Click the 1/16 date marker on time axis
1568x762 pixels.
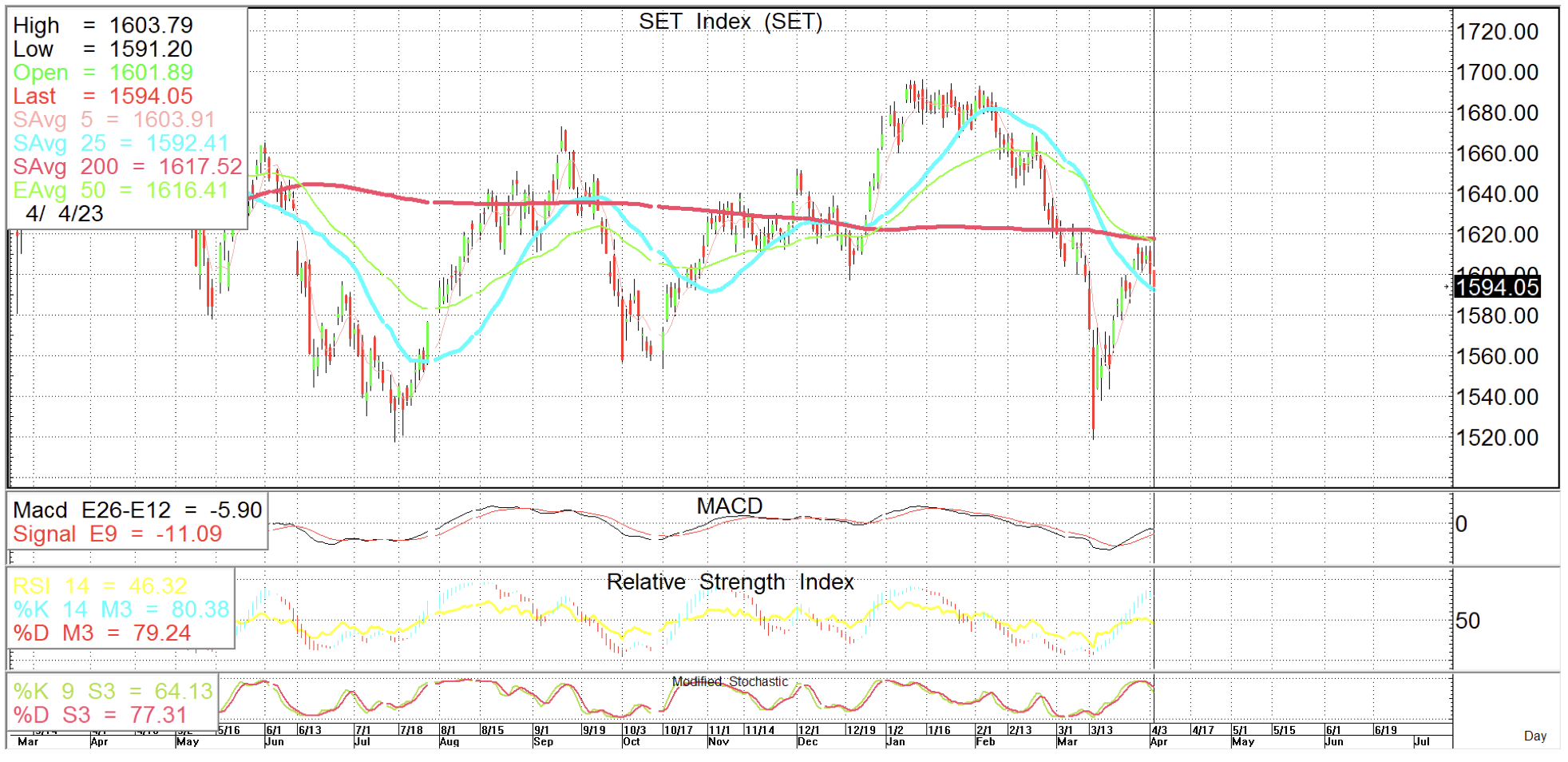tap(939, 730)
